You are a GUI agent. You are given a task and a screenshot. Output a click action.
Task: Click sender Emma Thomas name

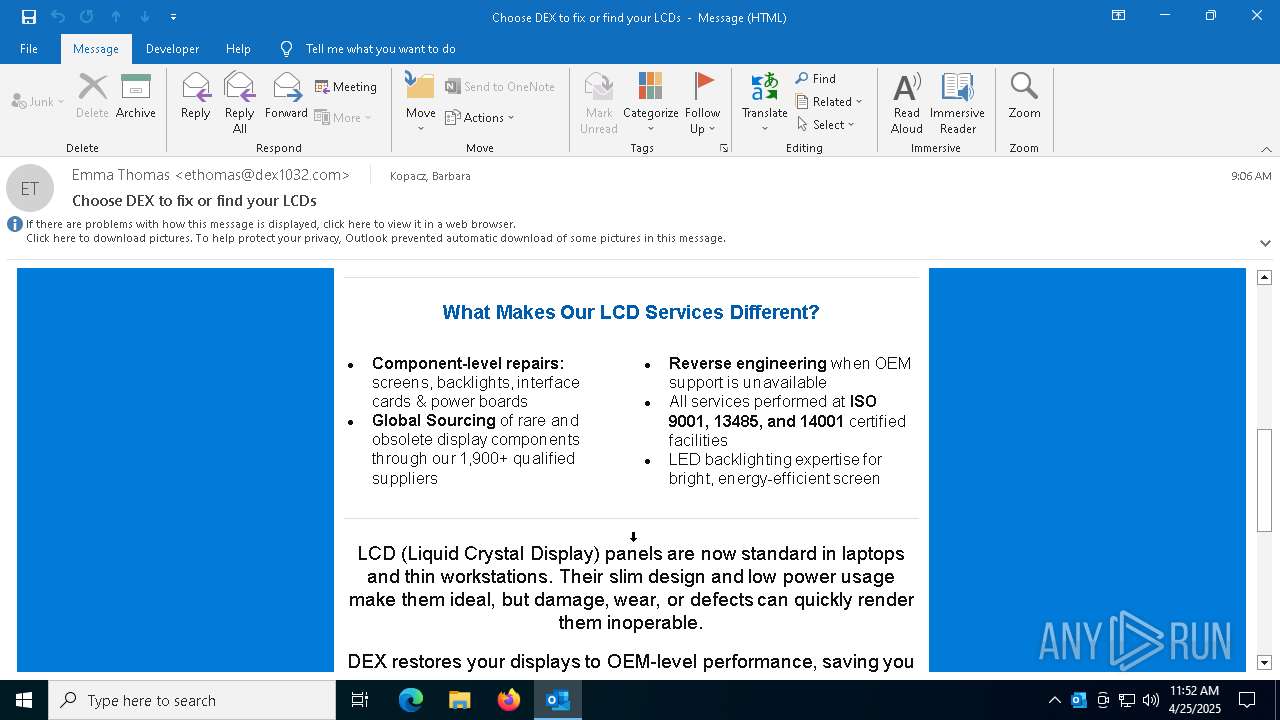click(210, 175)
